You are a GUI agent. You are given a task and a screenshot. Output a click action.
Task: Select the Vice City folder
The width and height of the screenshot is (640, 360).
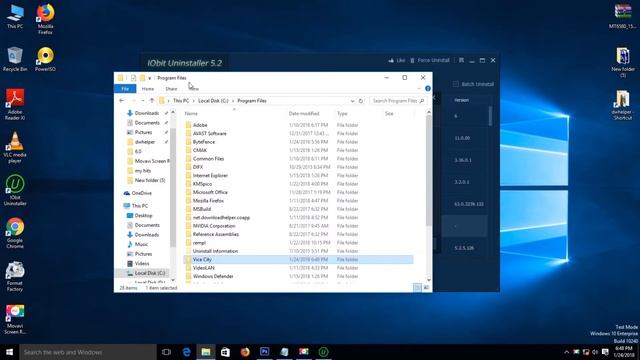[298, 260]
